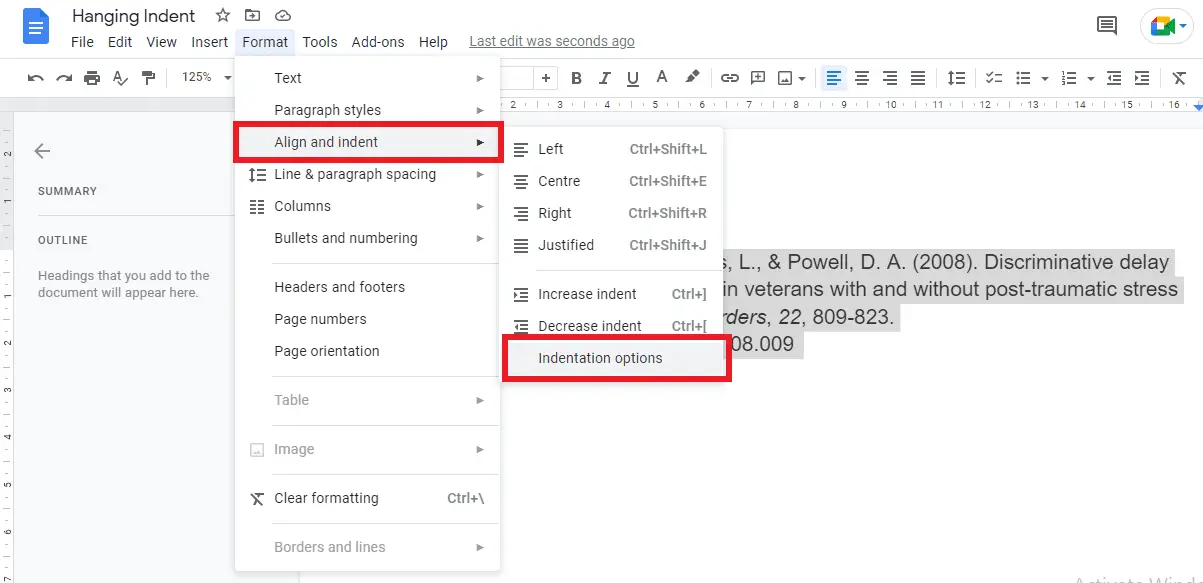Image resolution: width=1203 pixels, height=583 pixels.
Task: Click the Redo icon
Action: (x=64, y=77)
